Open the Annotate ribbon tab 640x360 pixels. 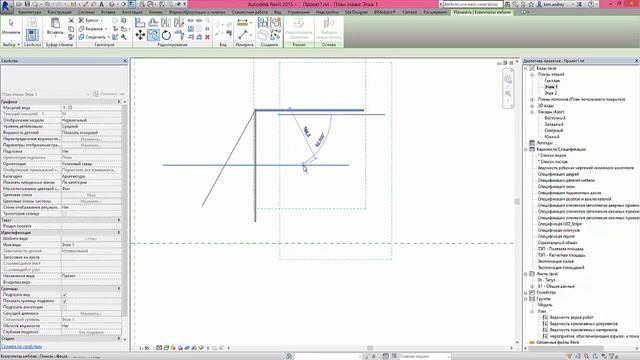point(132,13)
